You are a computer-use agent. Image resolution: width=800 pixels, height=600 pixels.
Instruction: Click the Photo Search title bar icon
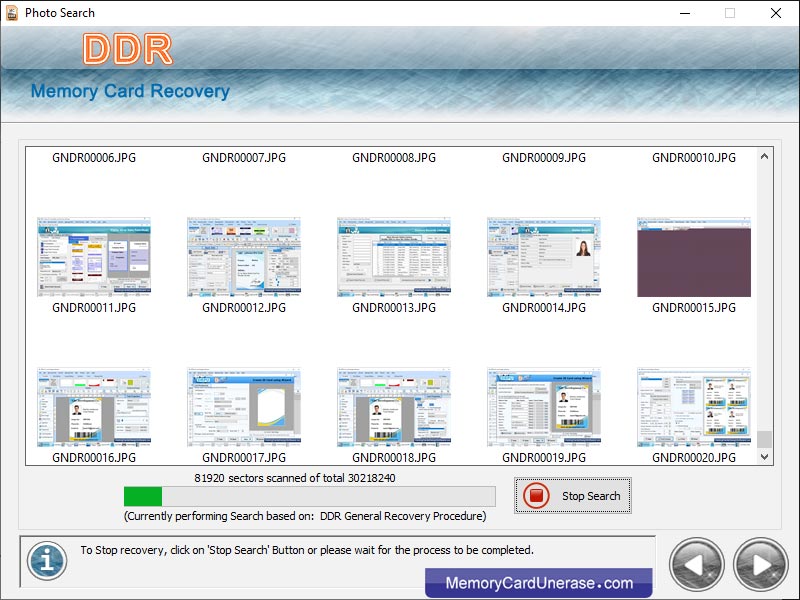pyautogui.click(x=12, y=13)
